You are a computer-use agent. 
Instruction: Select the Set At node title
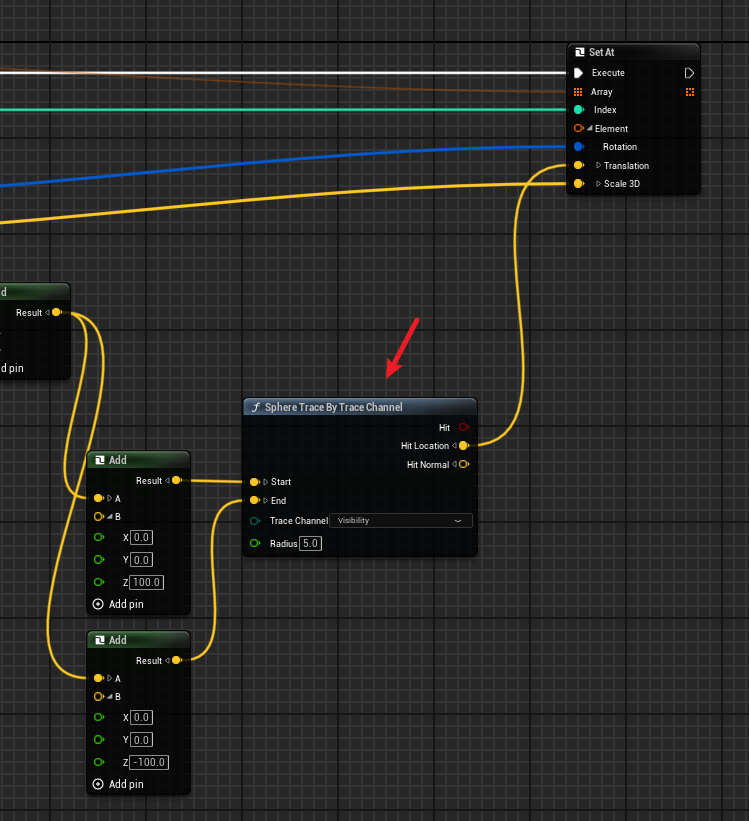tap(601, 52)
